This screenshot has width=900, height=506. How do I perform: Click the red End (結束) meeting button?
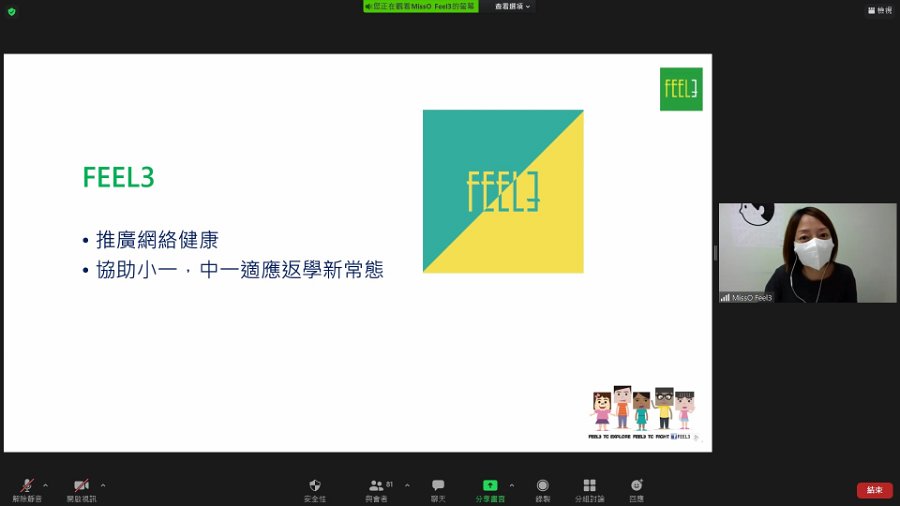(x=875, y=490)
